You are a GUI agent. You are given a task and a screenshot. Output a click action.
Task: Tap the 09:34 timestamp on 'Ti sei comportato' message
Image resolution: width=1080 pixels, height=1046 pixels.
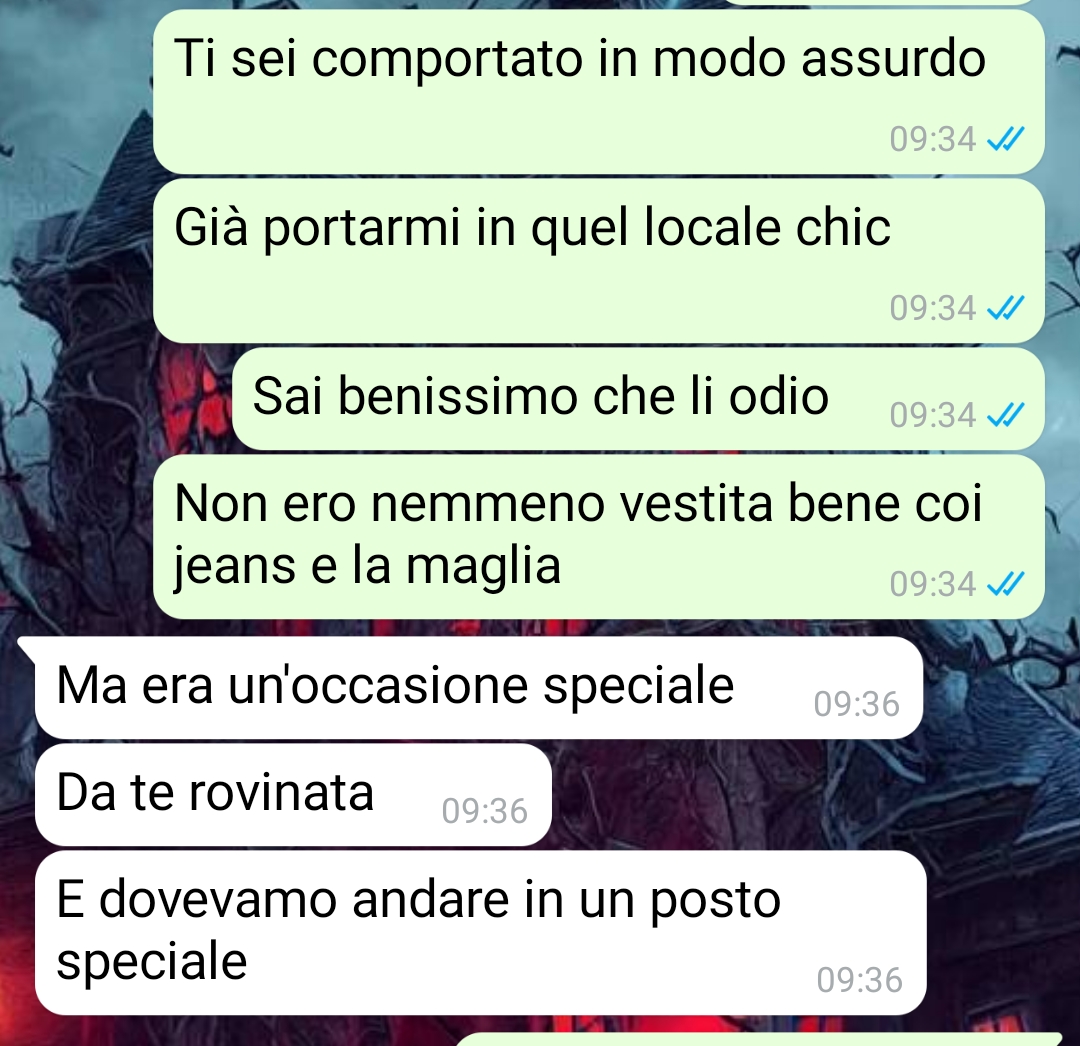coord(933,139)
